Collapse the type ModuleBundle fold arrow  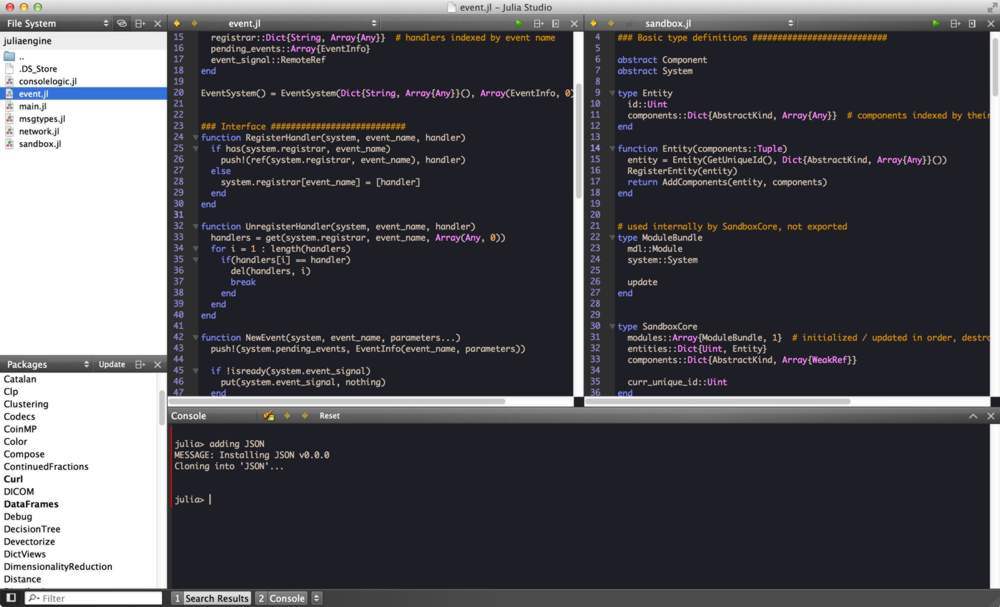coord(612,238)
